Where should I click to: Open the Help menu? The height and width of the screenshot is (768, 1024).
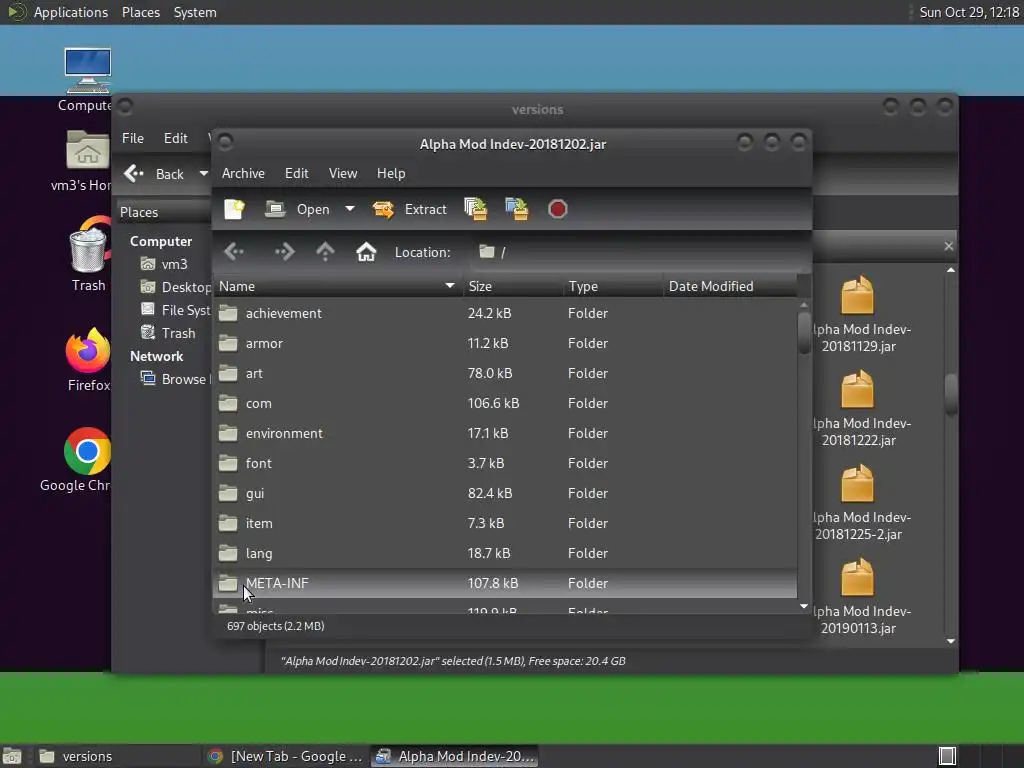click(x=391, y=173)
